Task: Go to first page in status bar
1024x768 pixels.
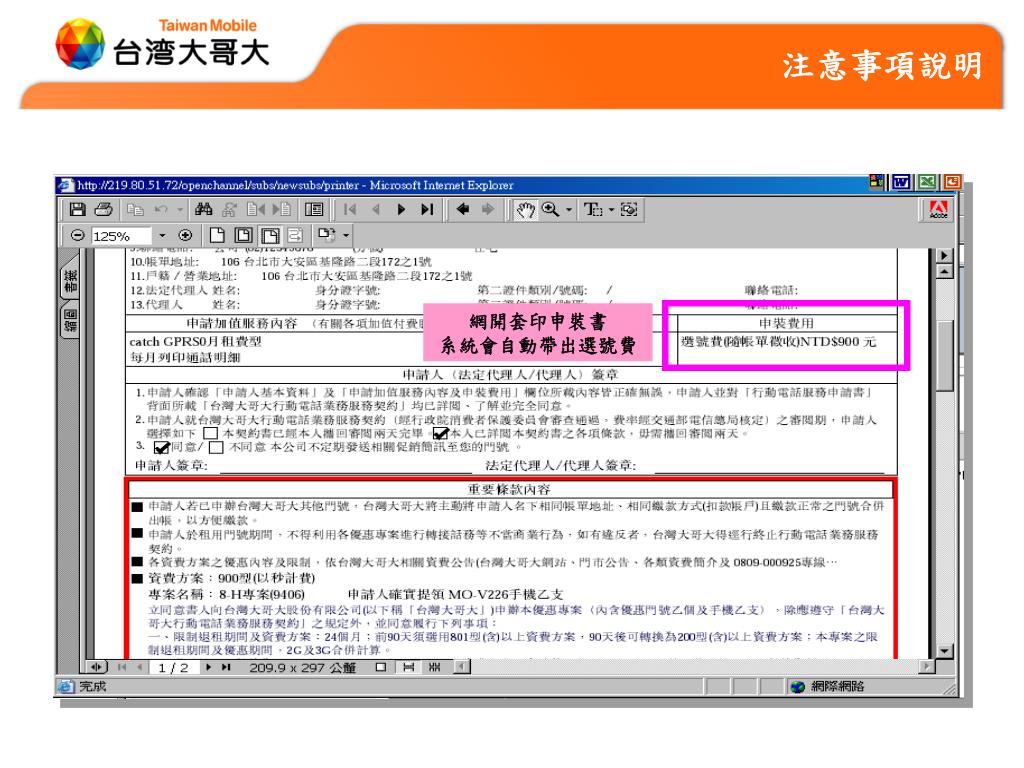Action: click(x=122, y=667)
